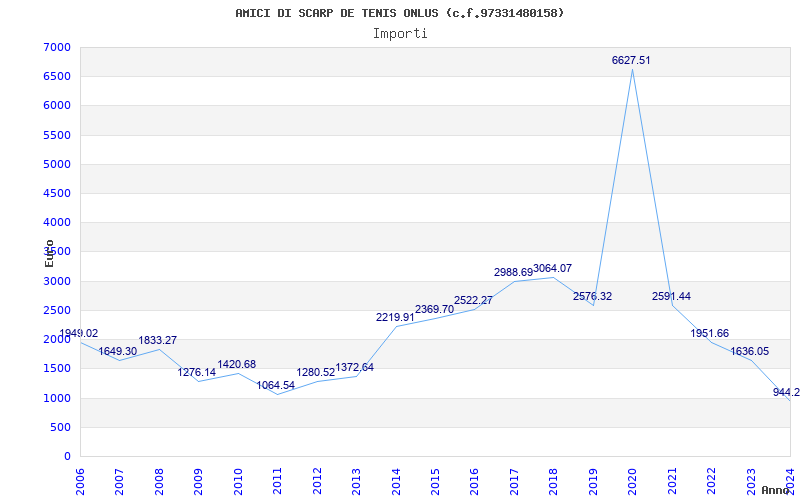Click the 0 value on the Euro axis

pos(68,456)
